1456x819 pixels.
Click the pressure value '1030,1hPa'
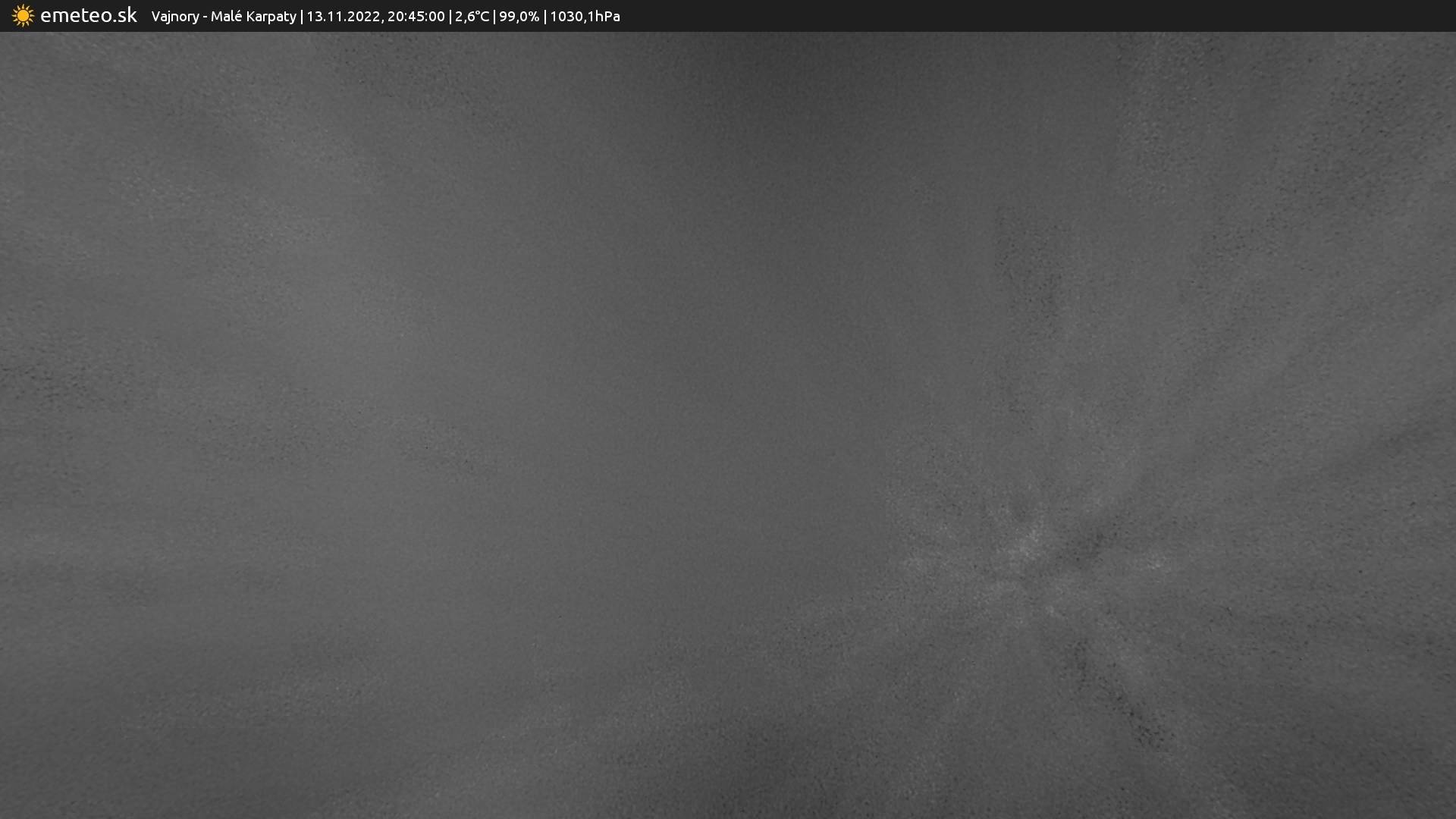[x=585, y=17]
